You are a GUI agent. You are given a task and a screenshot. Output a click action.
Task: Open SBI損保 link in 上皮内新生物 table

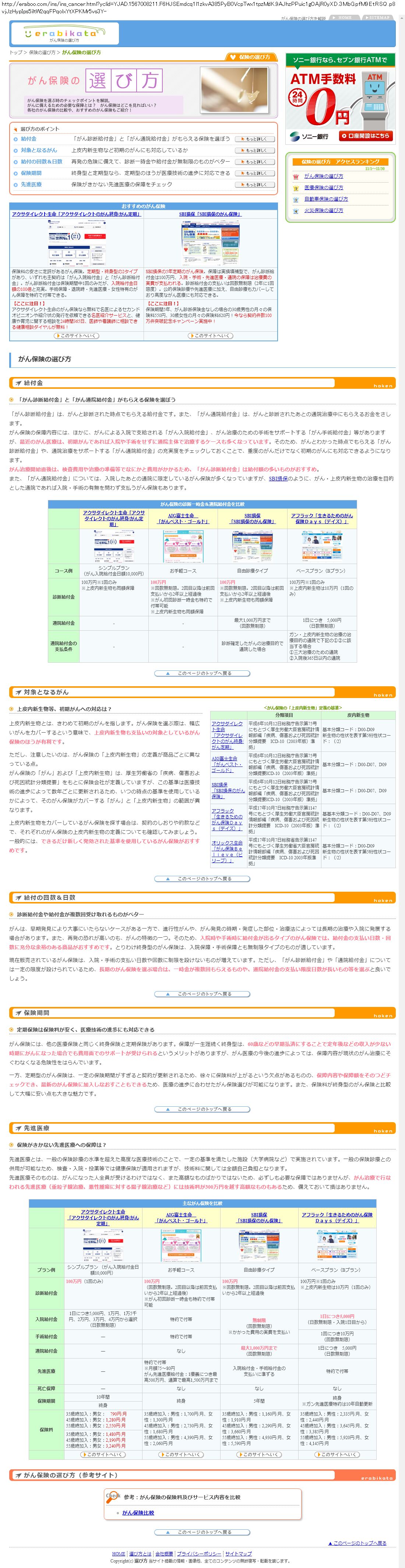click(228, 791)
